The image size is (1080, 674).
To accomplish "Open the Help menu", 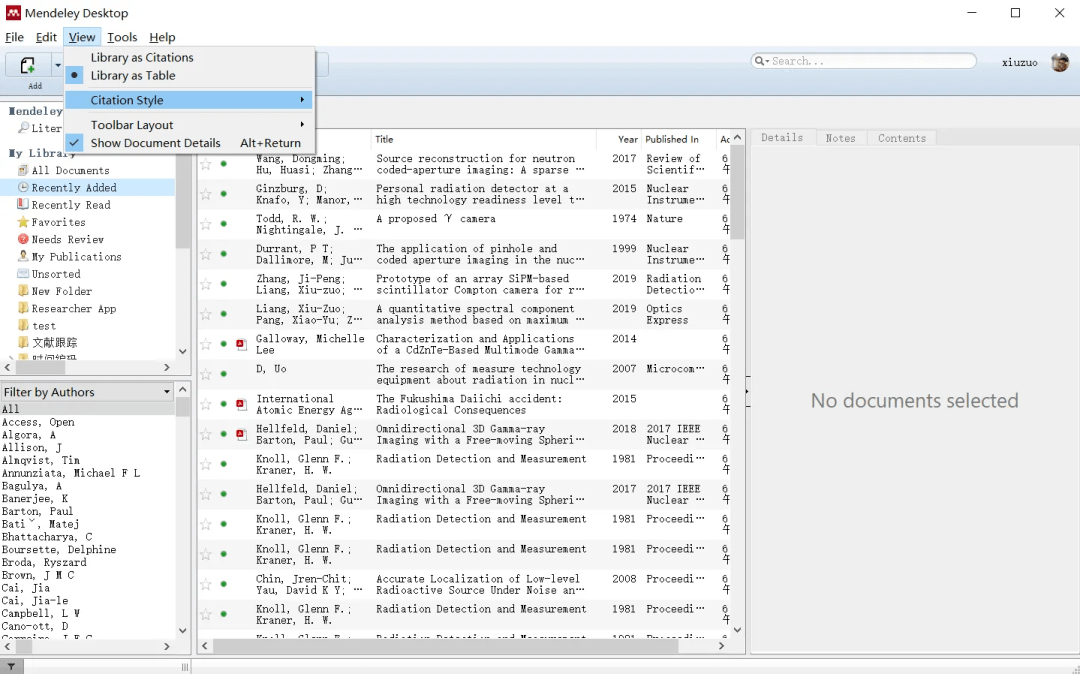I will click(x=162, y=37).
